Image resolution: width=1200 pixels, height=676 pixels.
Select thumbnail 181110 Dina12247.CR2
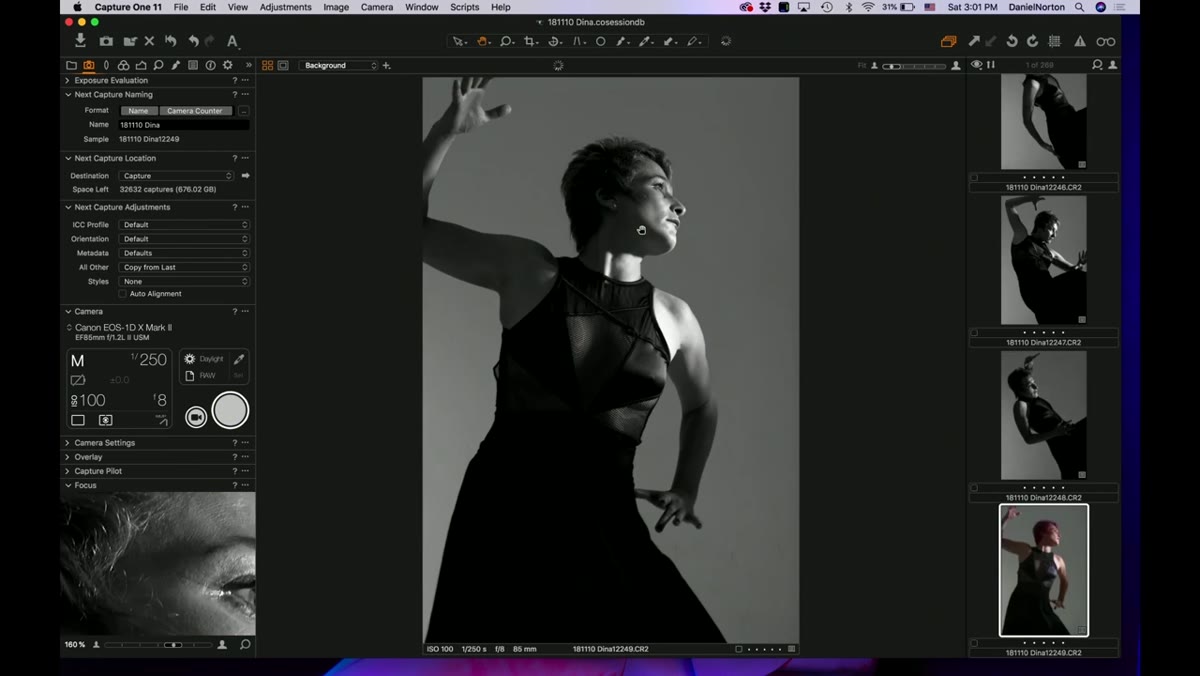1044,260
